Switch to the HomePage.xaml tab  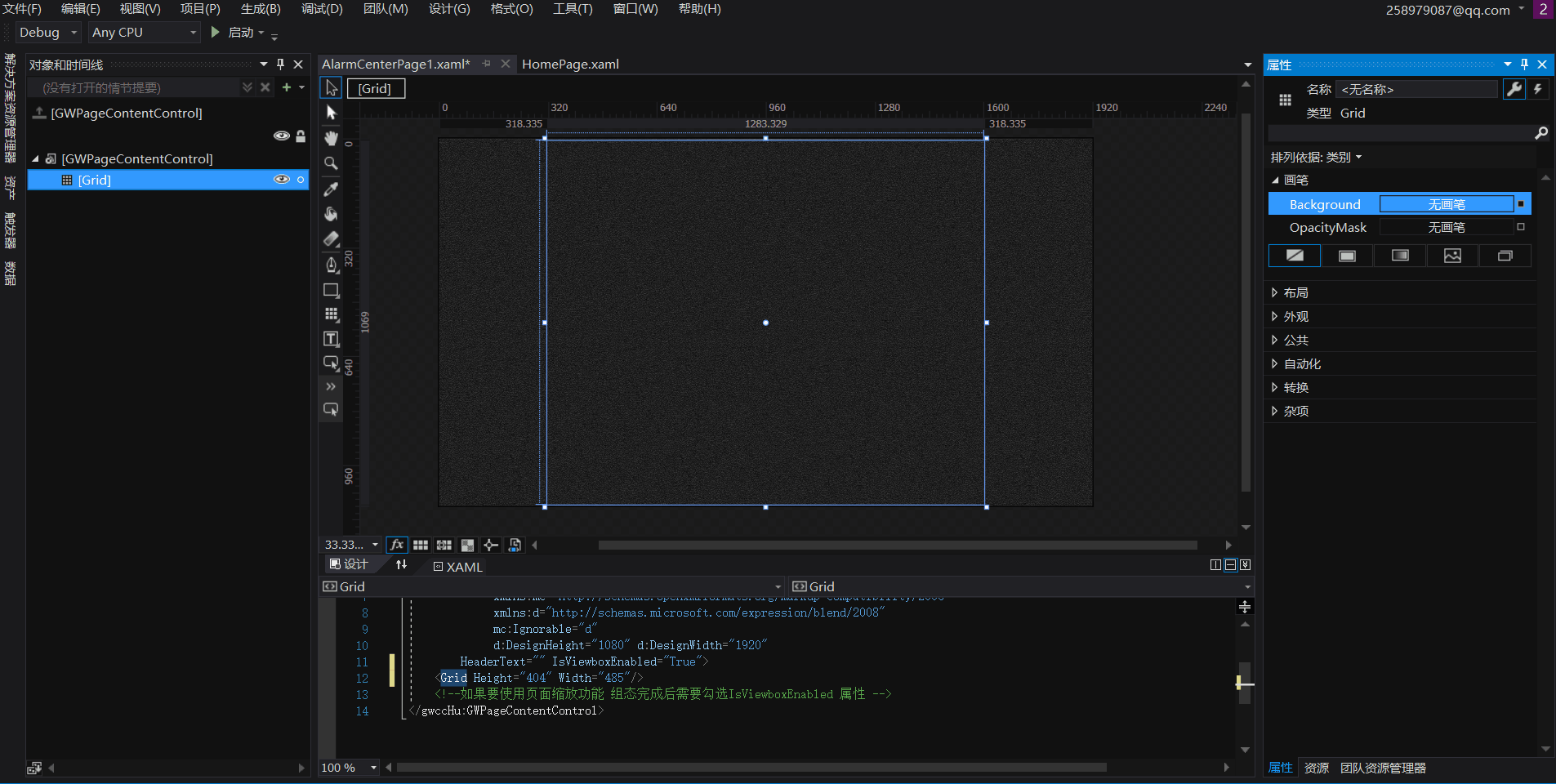click(x=570, y=64)
